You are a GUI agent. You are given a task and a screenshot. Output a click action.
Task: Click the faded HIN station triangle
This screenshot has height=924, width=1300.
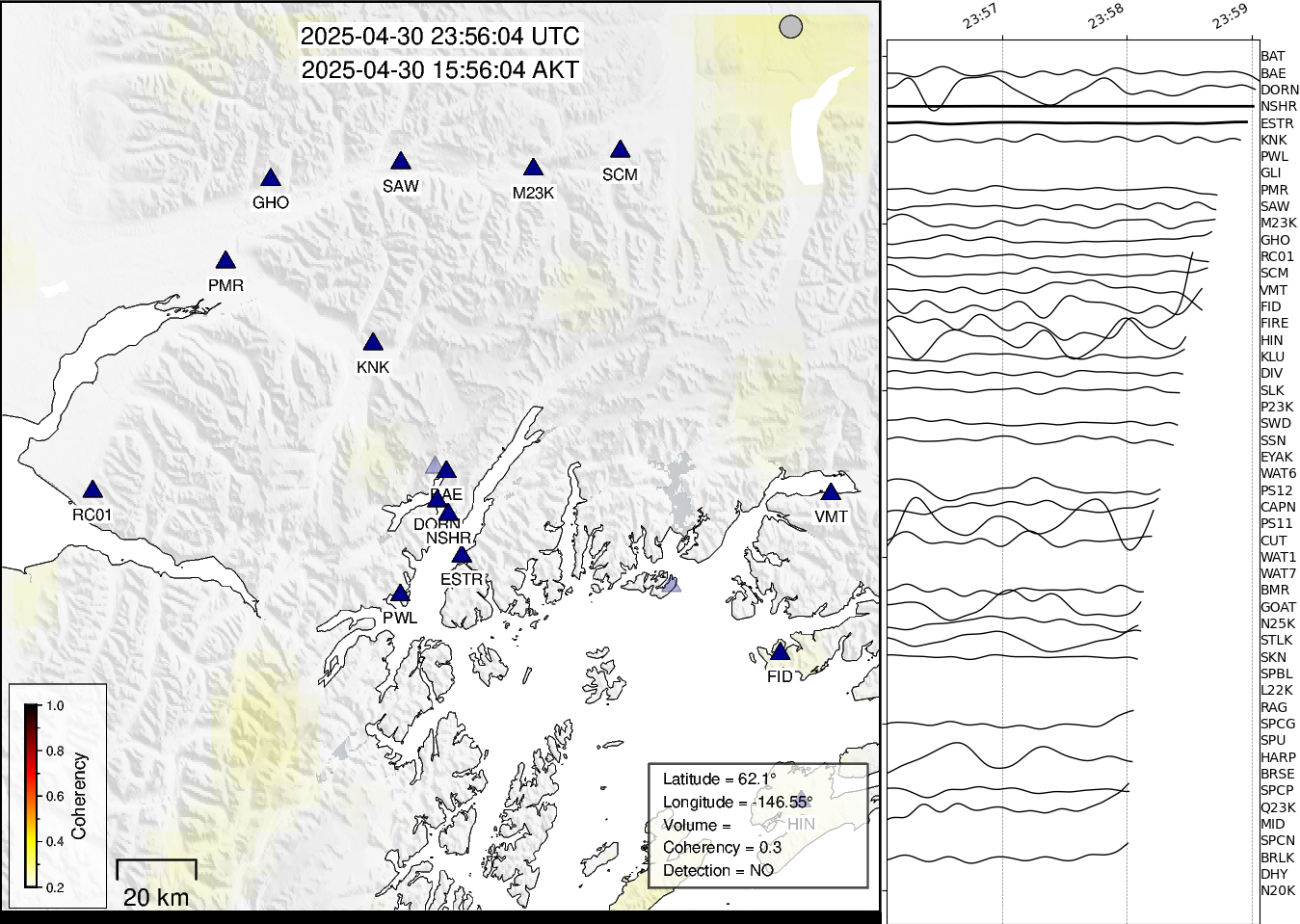800,799
